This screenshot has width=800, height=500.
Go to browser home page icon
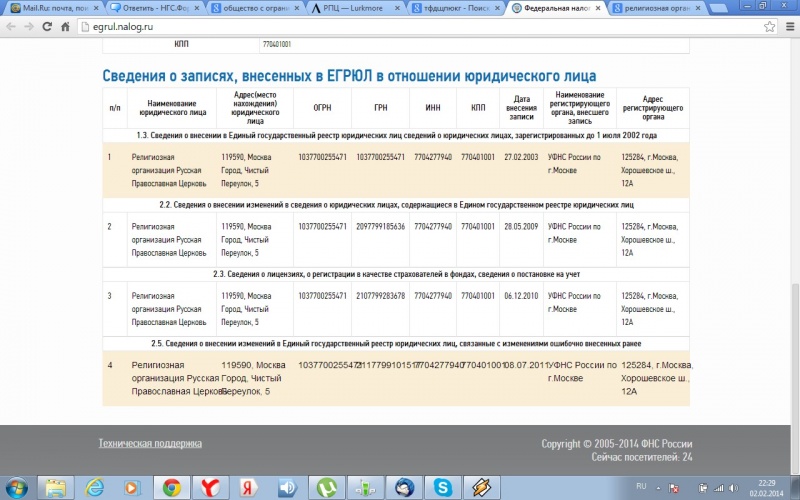(x=65, y=27)
